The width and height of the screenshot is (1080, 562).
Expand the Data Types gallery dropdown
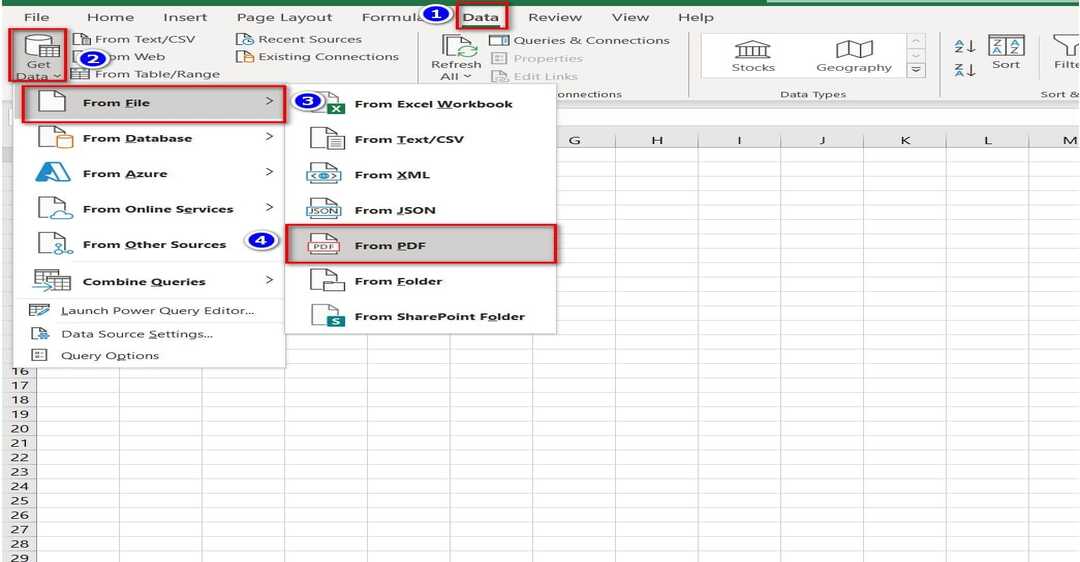coord(915,70)
